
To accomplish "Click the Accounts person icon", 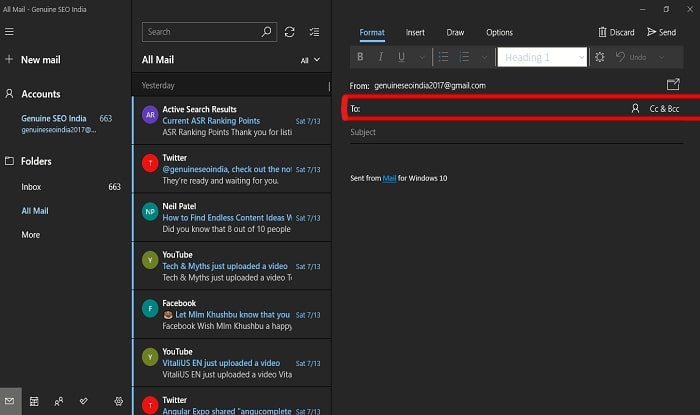I will click(x=9, y=94).
